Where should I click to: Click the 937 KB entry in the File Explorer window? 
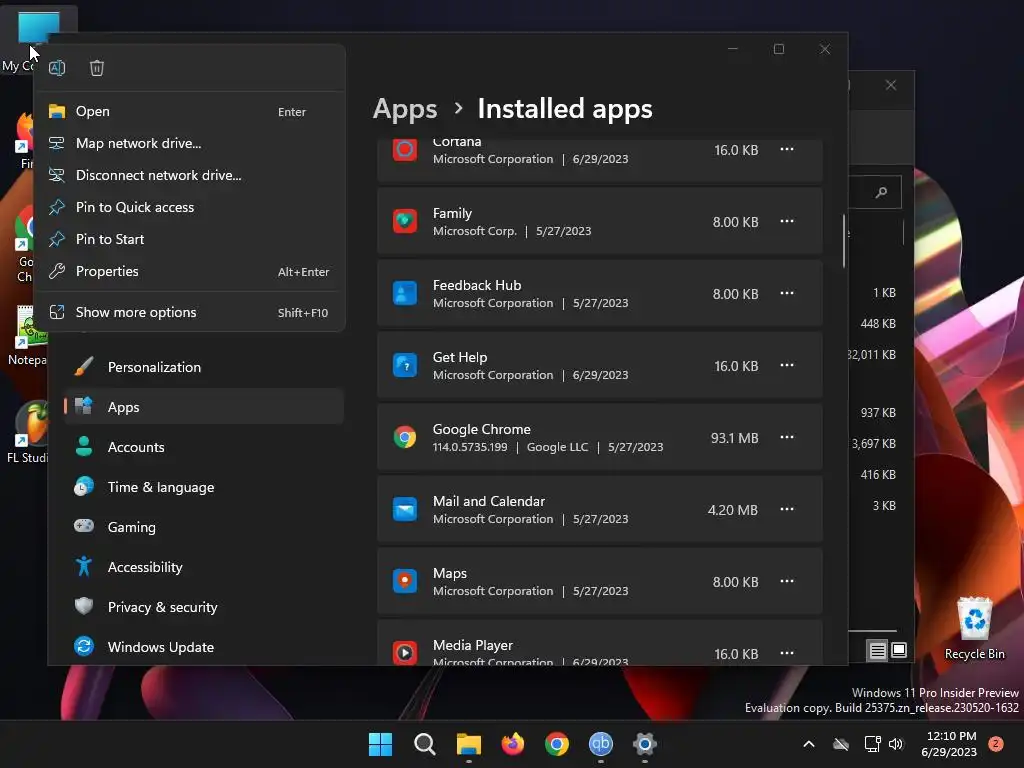point(878,413)
